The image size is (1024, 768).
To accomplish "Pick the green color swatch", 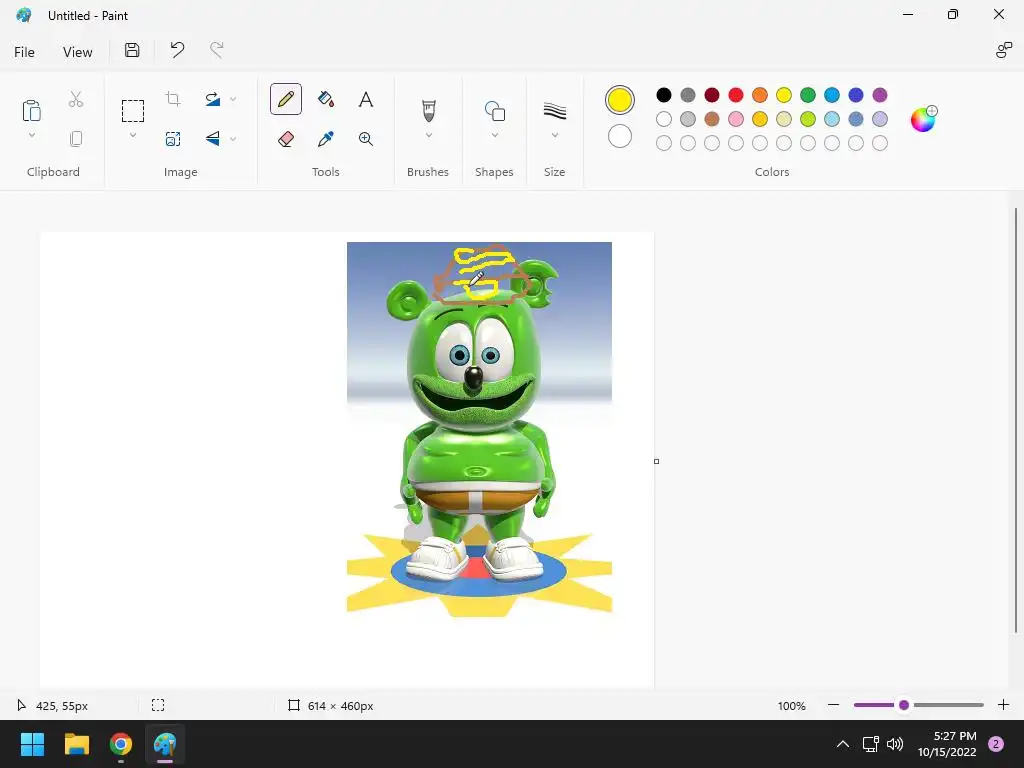I will (808, 95).
